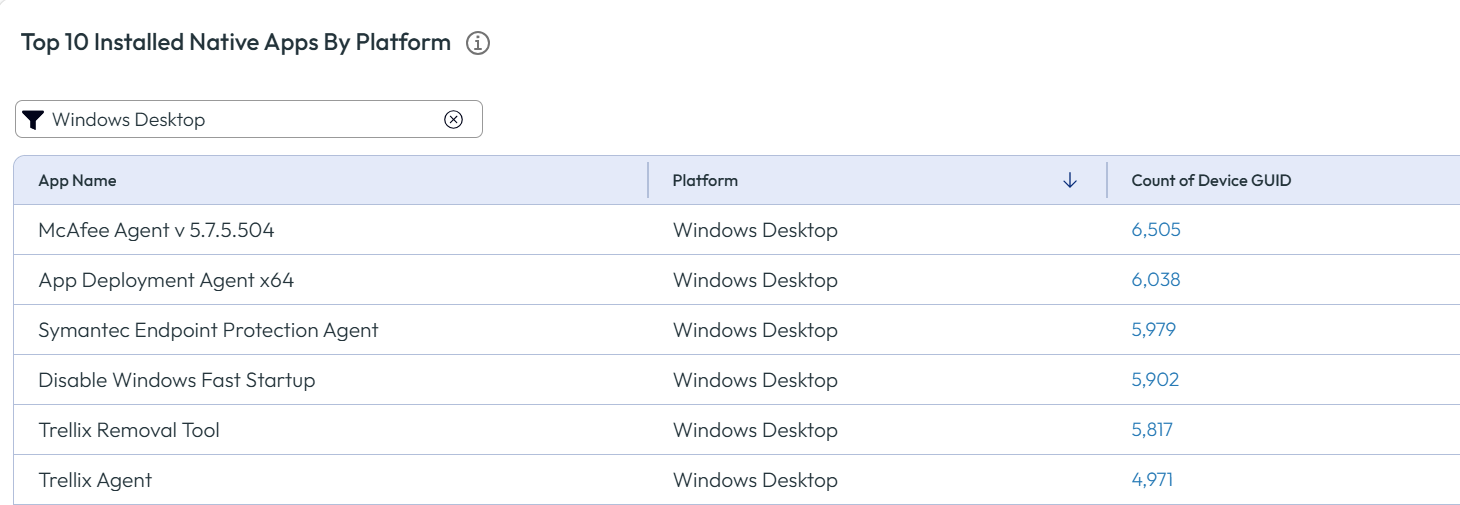
Task: Sort by the App Name column header
Action: 78,181
